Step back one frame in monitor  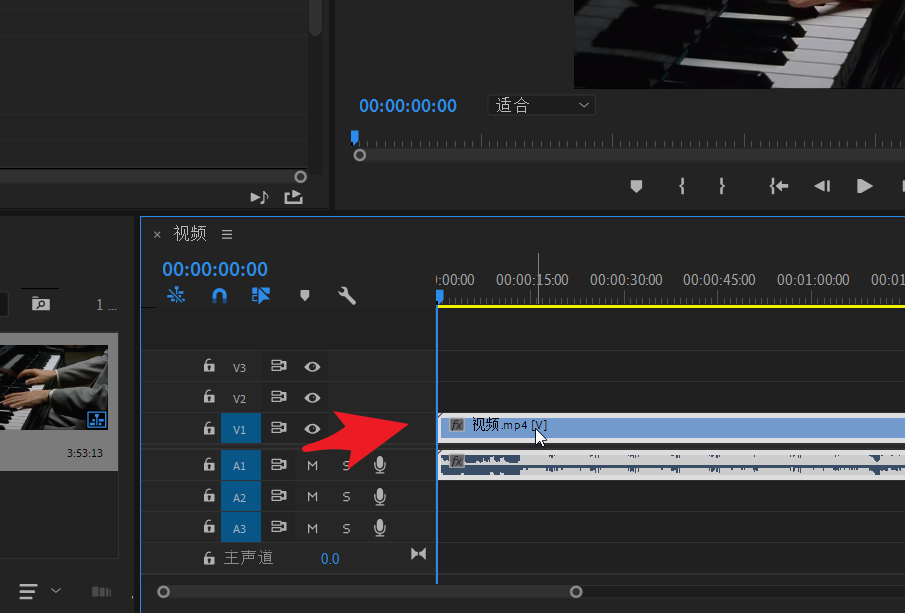[822, 186]
